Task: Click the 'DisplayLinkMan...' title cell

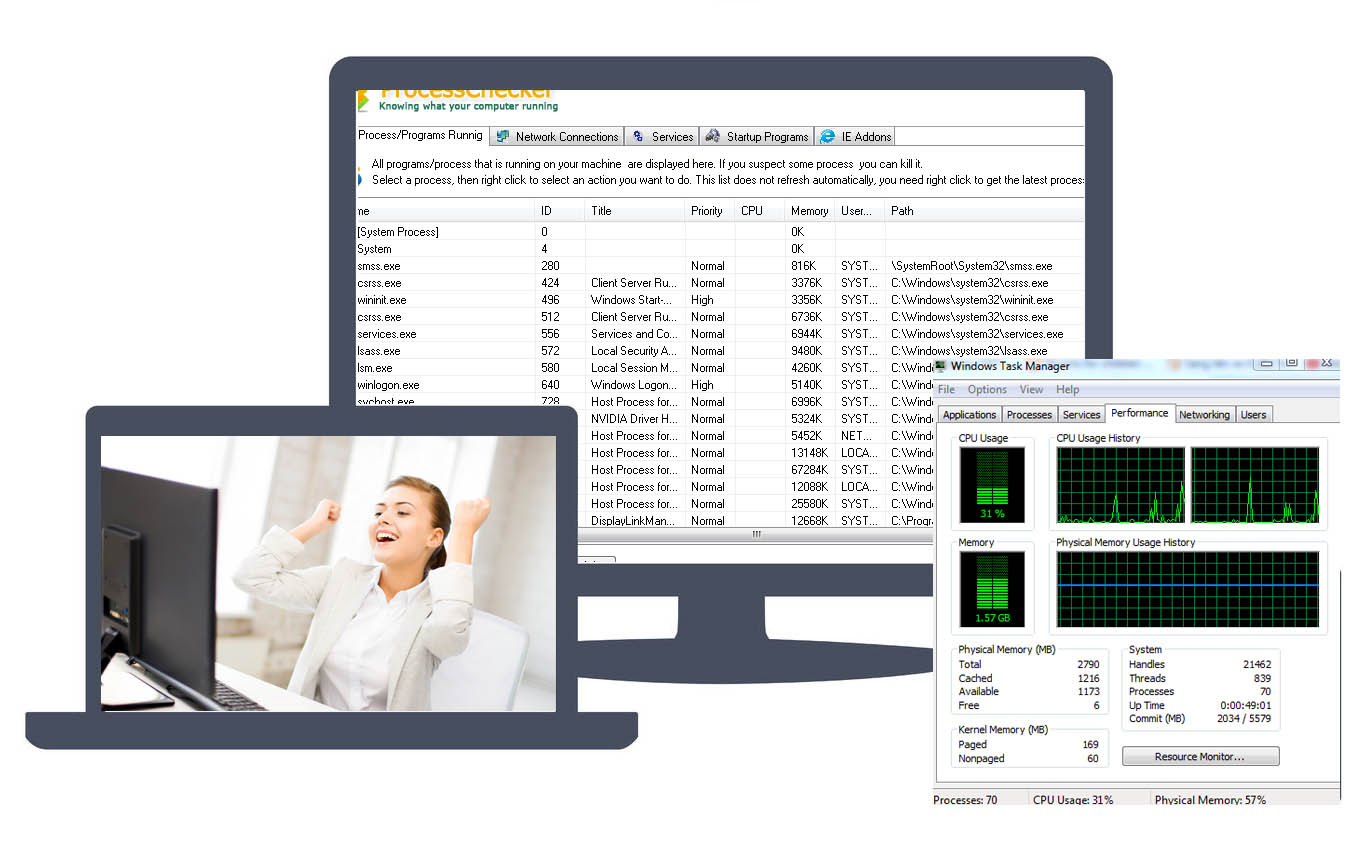Action: pyautogui.click(x=635, y=521)
